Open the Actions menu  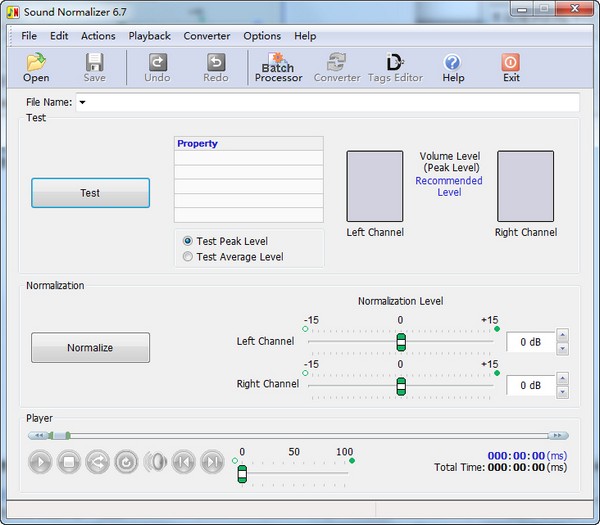pos(98,36)
